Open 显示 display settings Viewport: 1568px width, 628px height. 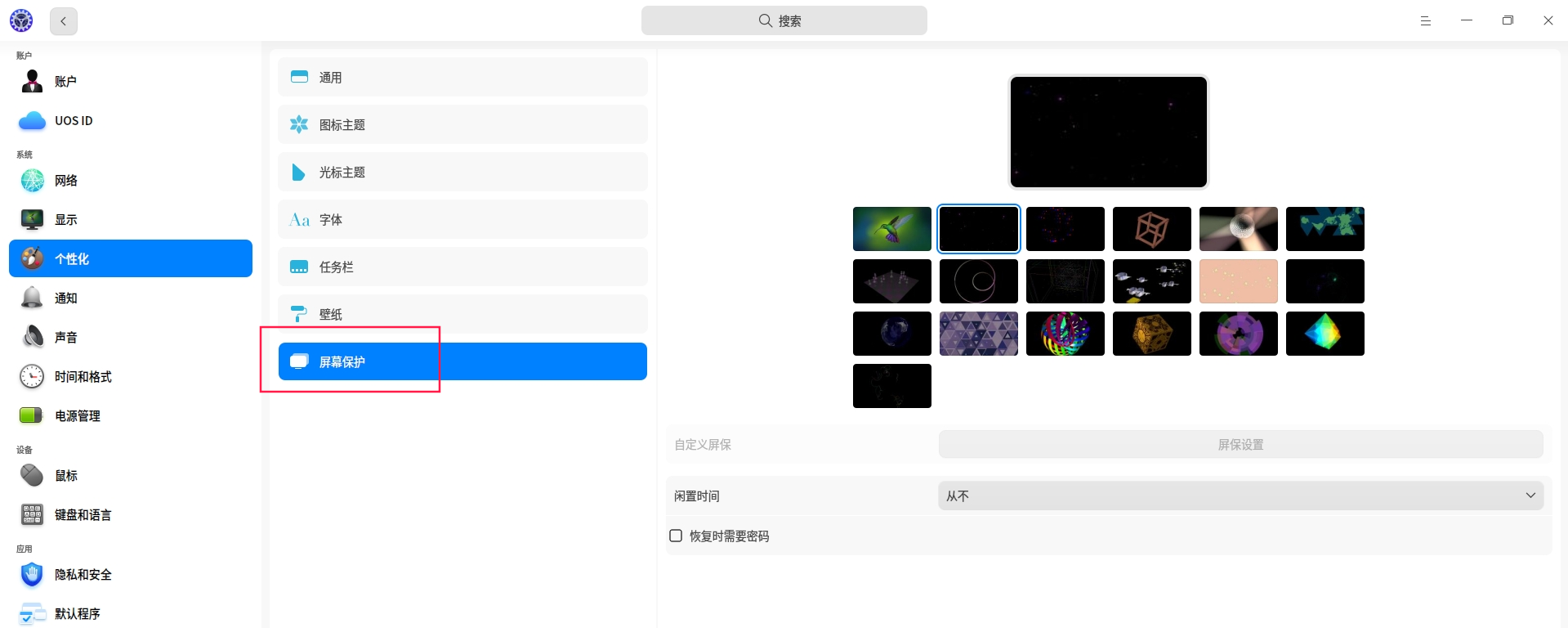131,219
